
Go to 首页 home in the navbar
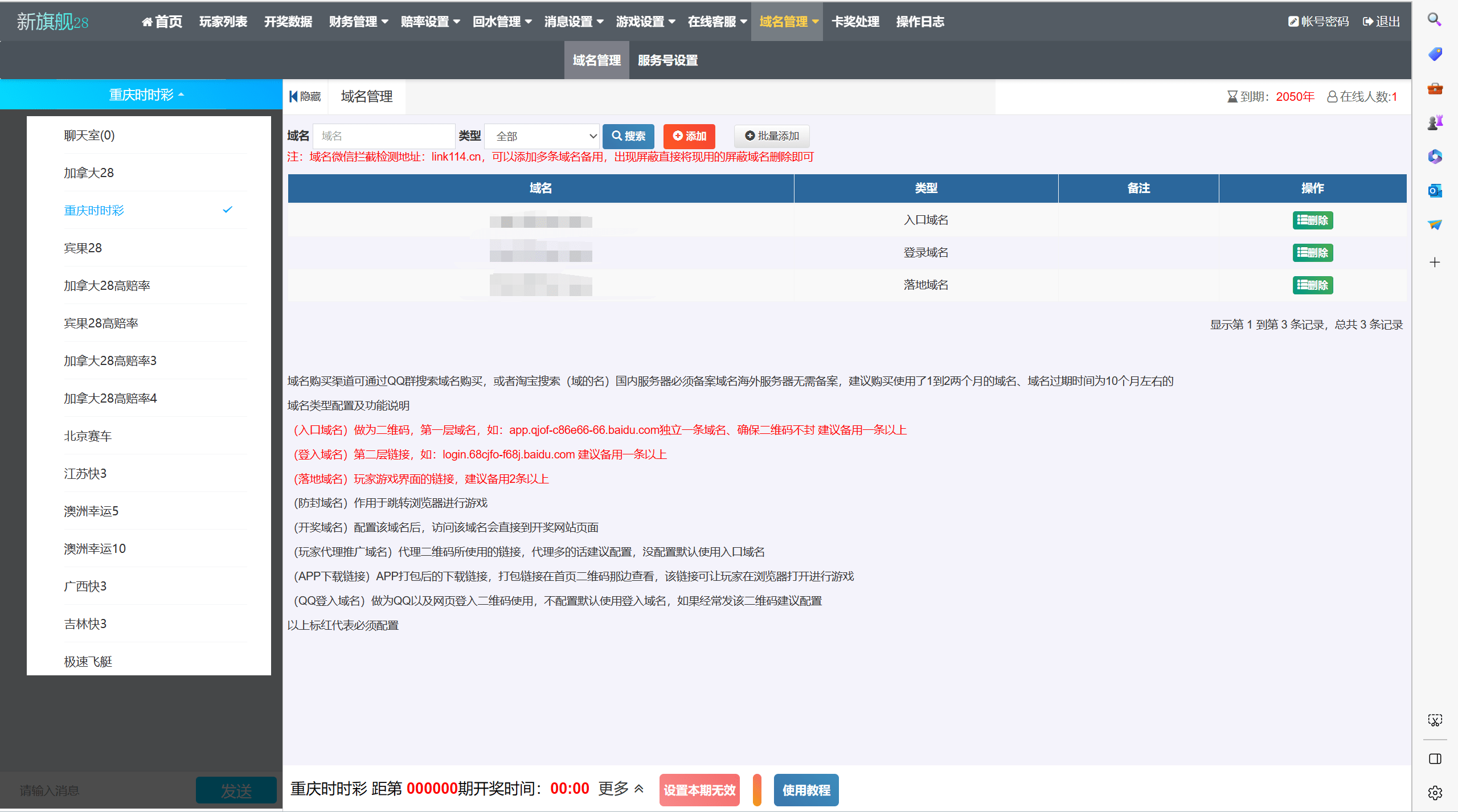pyautogui.click(x=162, y=22)
